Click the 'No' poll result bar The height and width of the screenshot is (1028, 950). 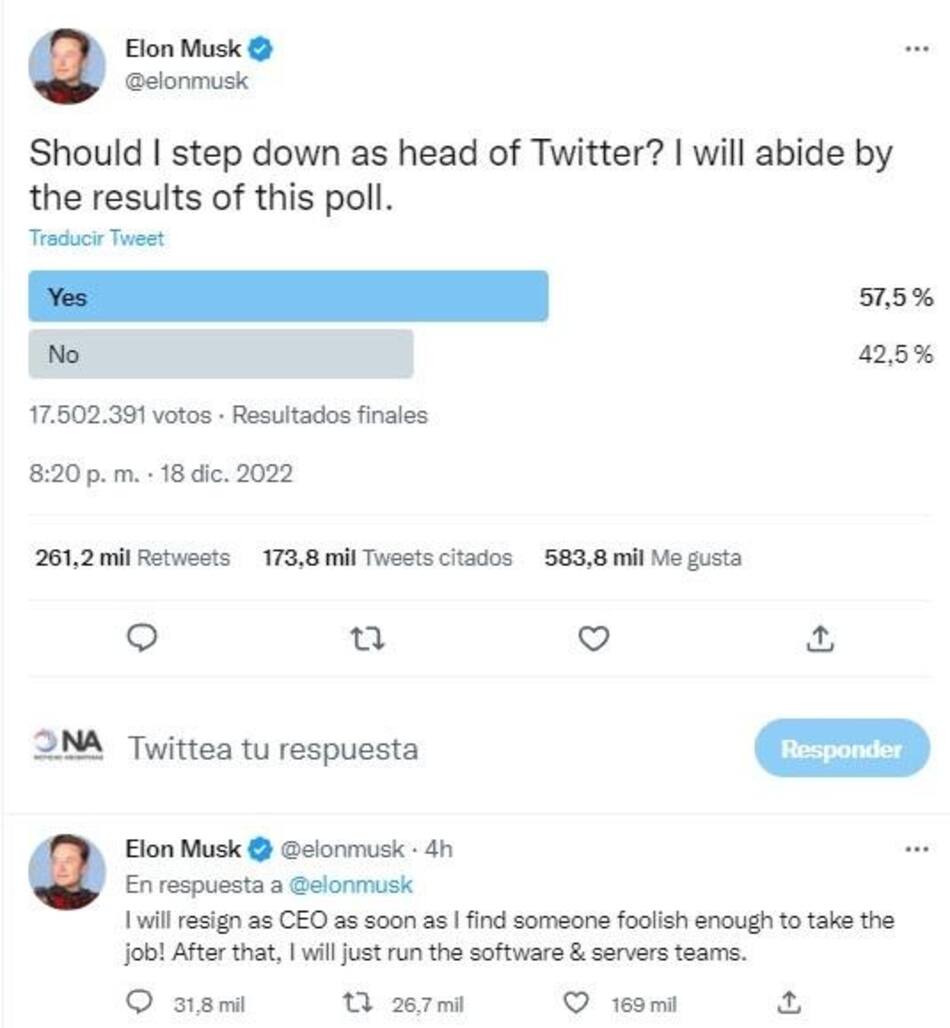(x=220, y=354)
